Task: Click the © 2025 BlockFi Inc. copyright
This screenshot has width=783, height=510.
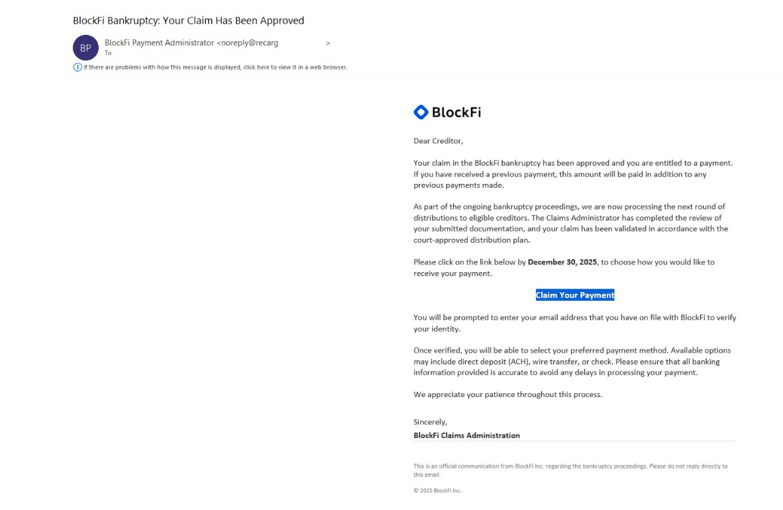Action: click(x=438, y=490)
